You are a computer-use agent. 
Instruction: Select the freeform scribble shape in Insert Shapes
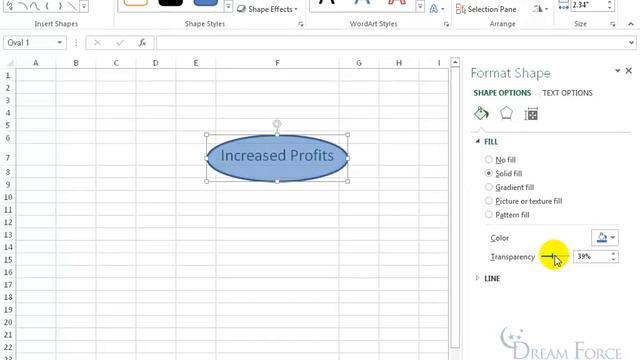pos(9,6)
